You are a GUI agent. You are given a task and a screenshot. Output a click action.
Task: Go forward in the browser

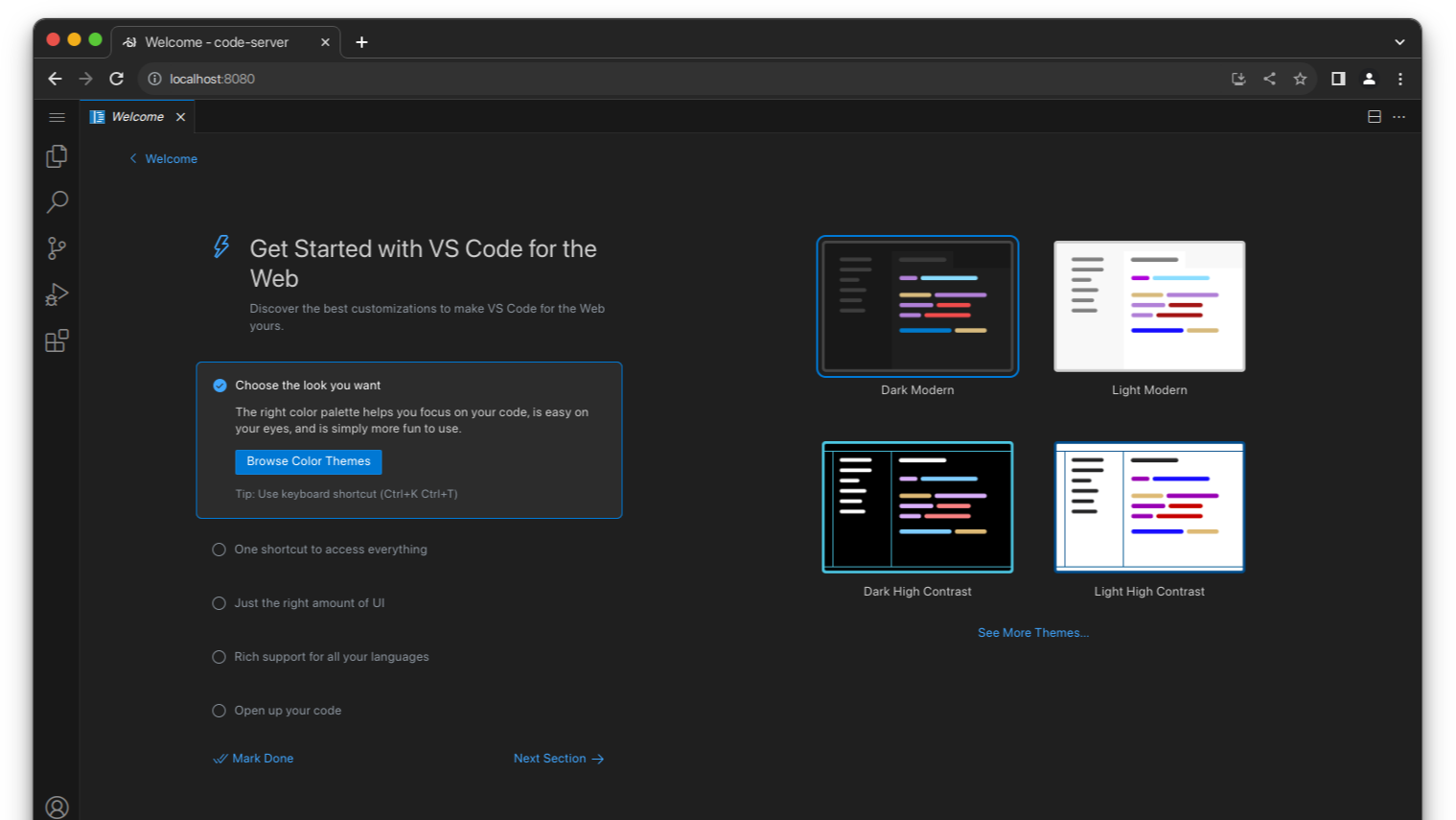pos(85,79)
